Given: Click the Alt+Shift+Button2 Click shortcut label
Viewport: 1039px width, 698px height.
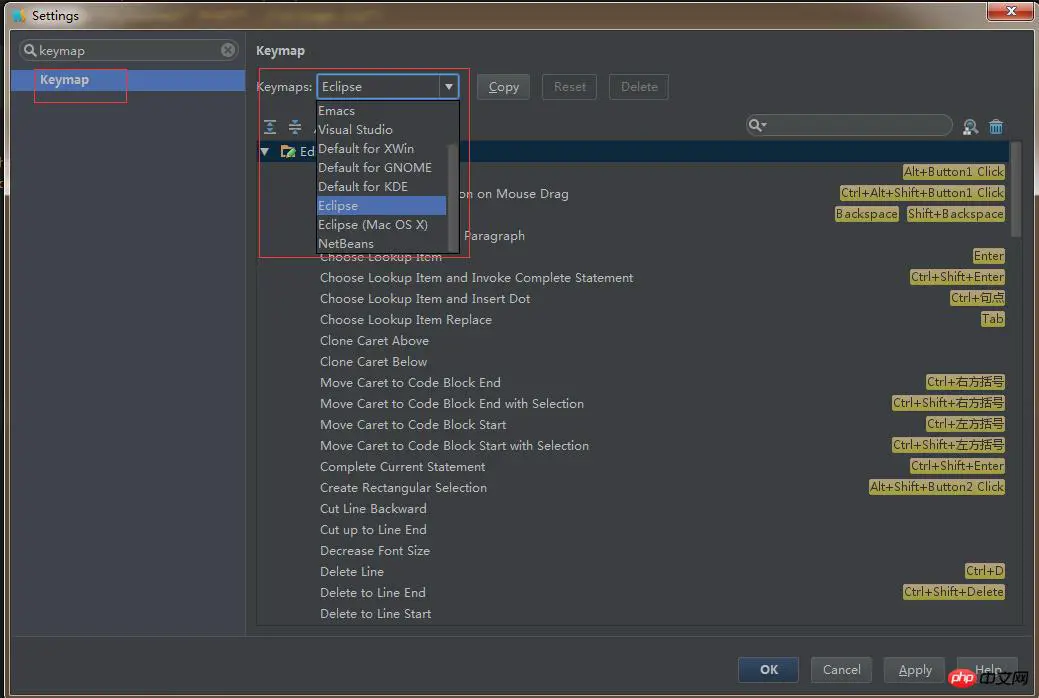Looking at the screenshot, I should (x=936, y=487).
